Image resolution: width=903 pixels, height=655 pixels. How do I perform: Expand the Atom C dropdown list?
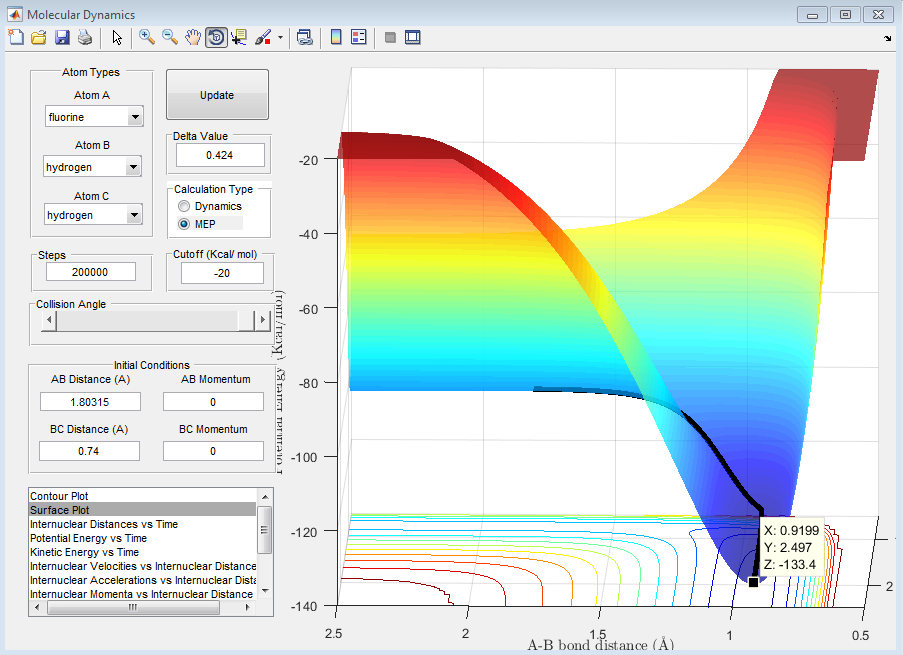(135, 215)
